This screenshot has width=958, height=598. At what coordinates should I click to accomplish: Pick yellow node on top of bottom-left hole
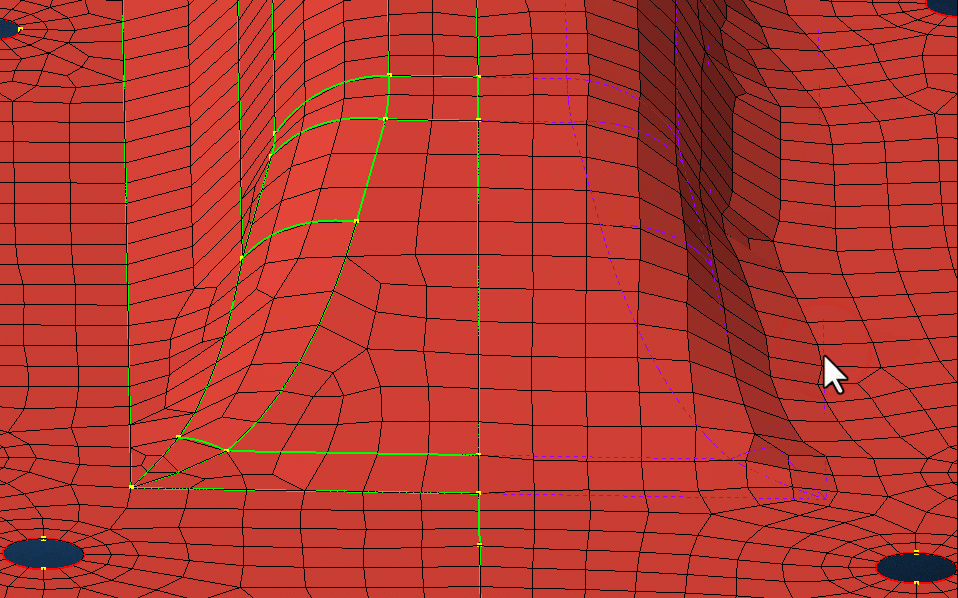pos(43,539)
